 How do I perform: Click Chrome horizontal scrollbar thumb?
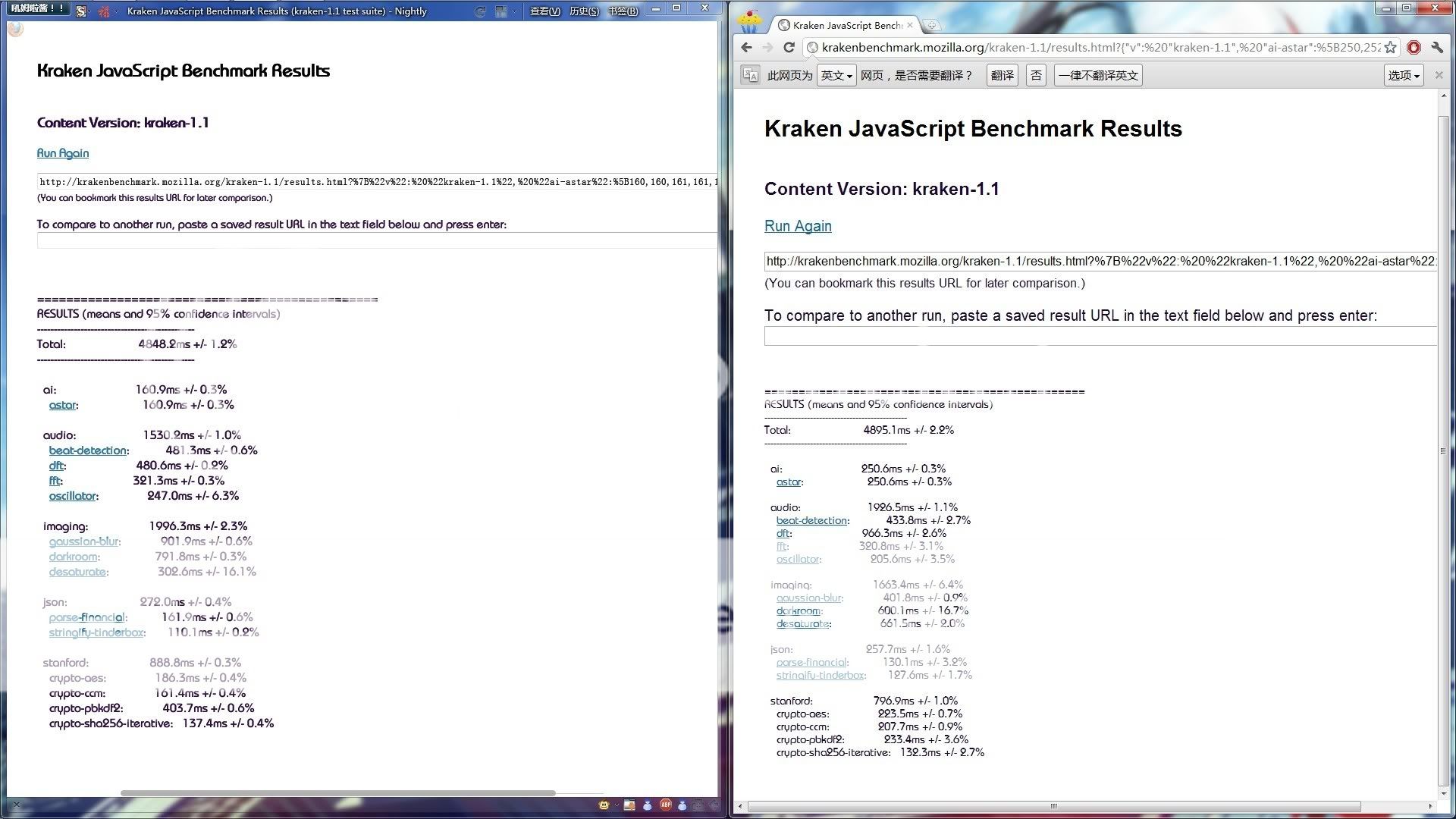click(x=1054, y=806)
